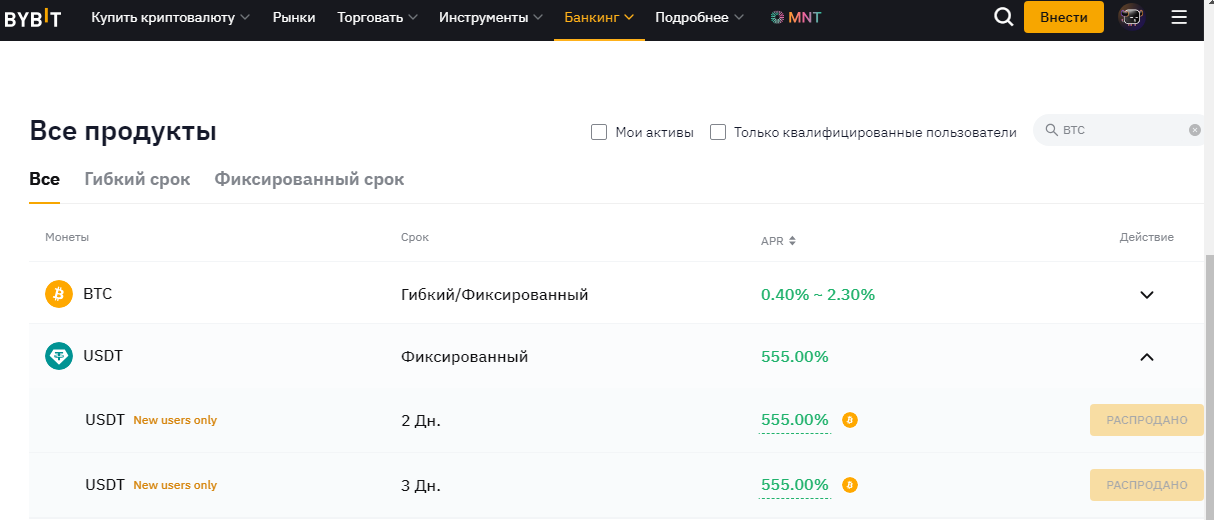
Task: Switch to "Фиксированный срок" tab
Action: [x=309, y=179]
